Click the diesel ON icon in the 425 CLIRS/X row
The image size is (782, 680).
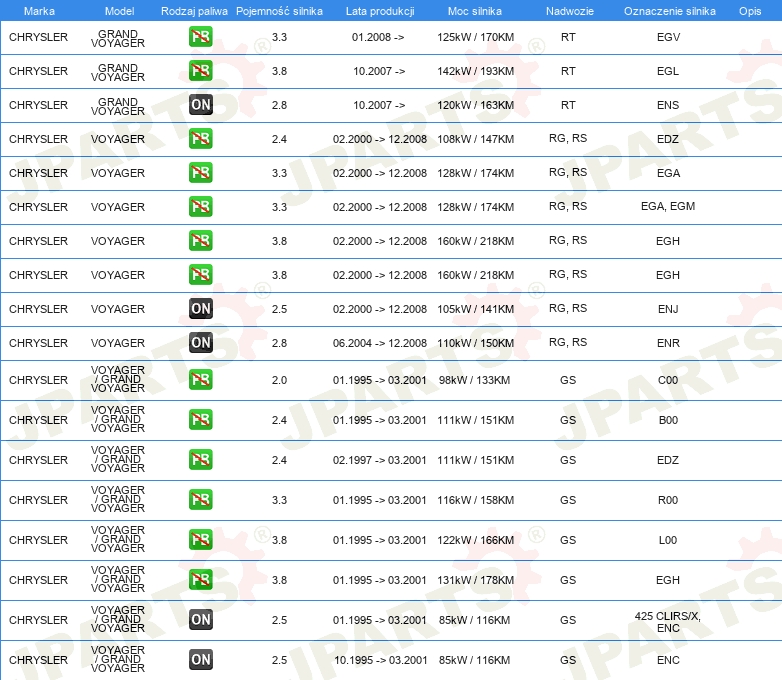(200, 620)
